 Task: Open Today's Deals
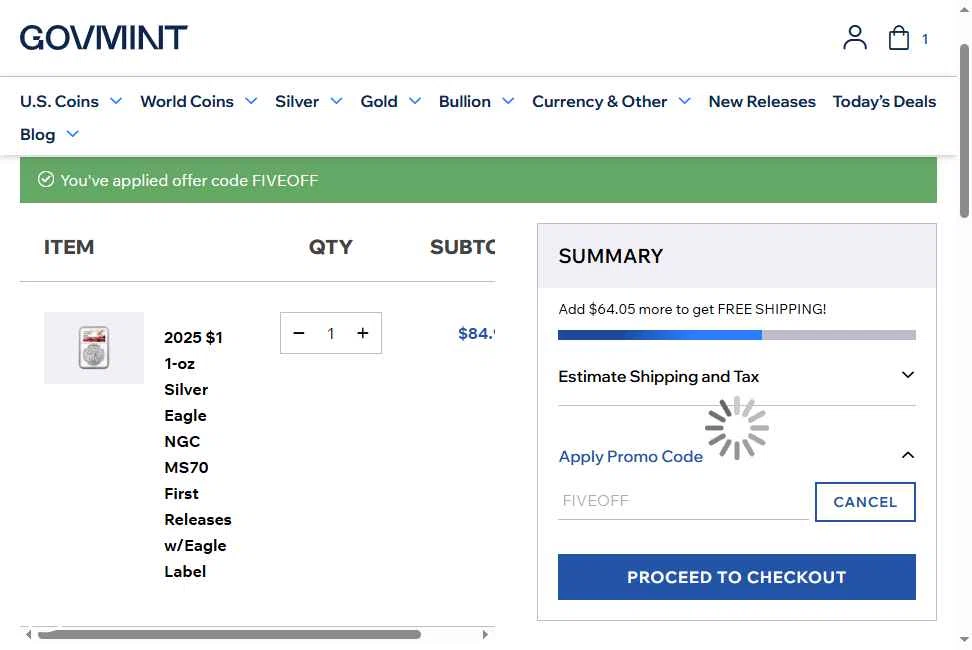(x=884, y=101)
